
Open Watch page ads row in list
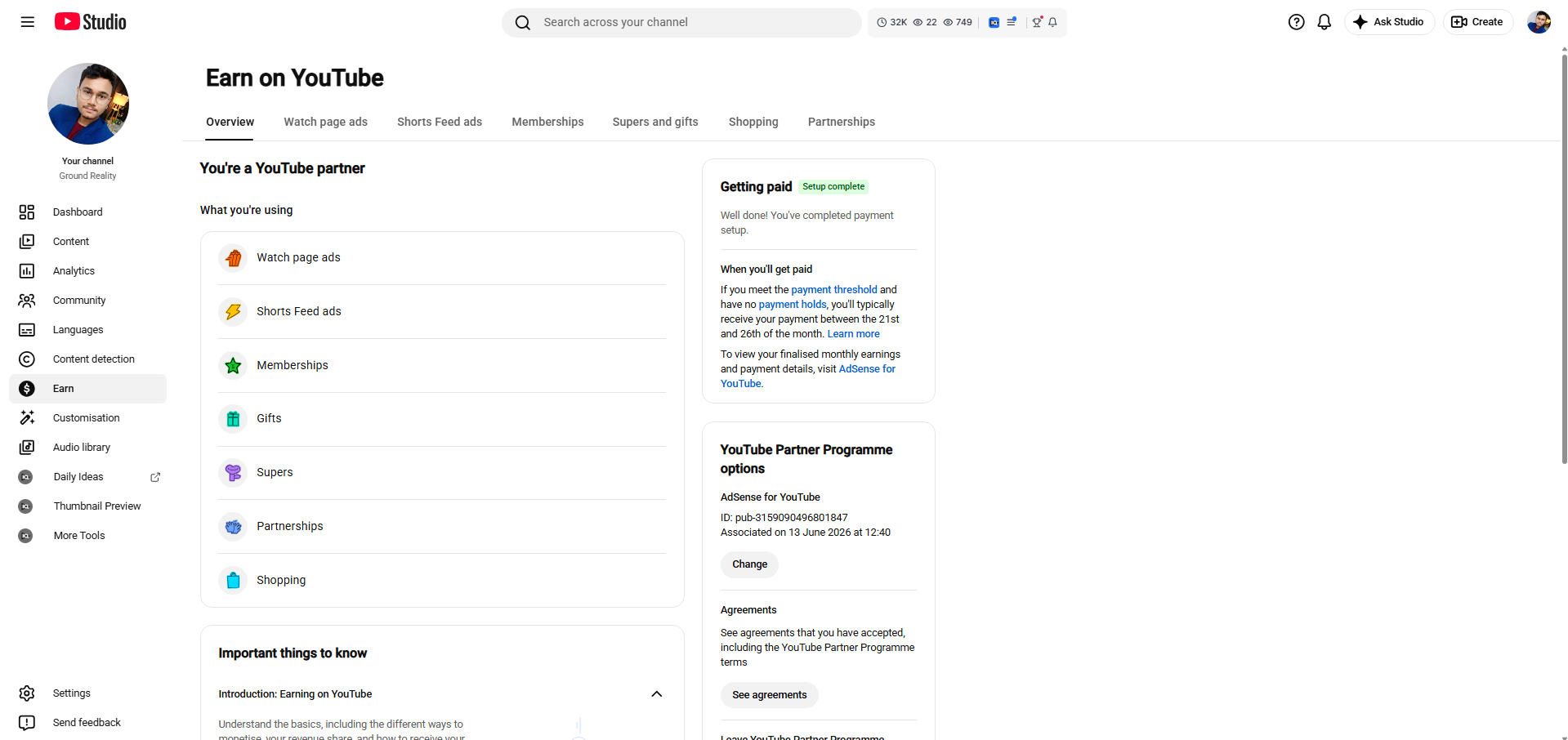click(x=442, y=258)
